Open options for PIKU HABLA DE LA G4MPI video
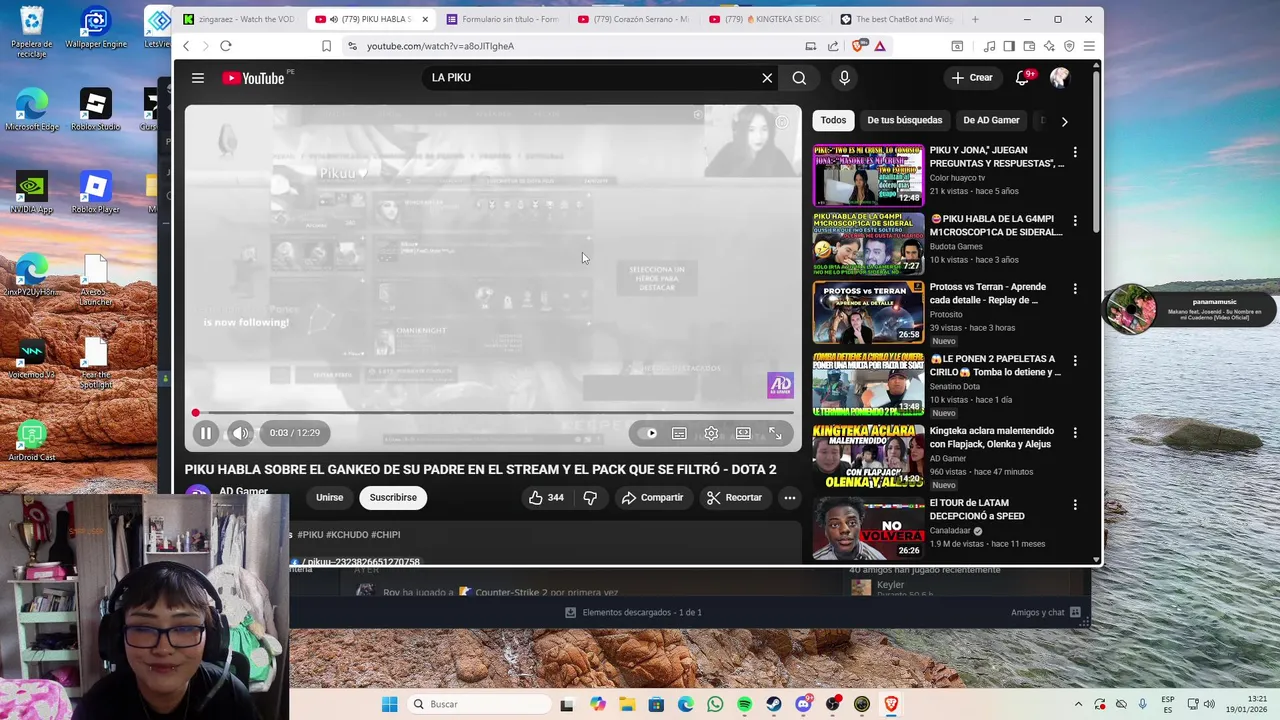This screenshot has width=1280, height=720. [1075, 220]
